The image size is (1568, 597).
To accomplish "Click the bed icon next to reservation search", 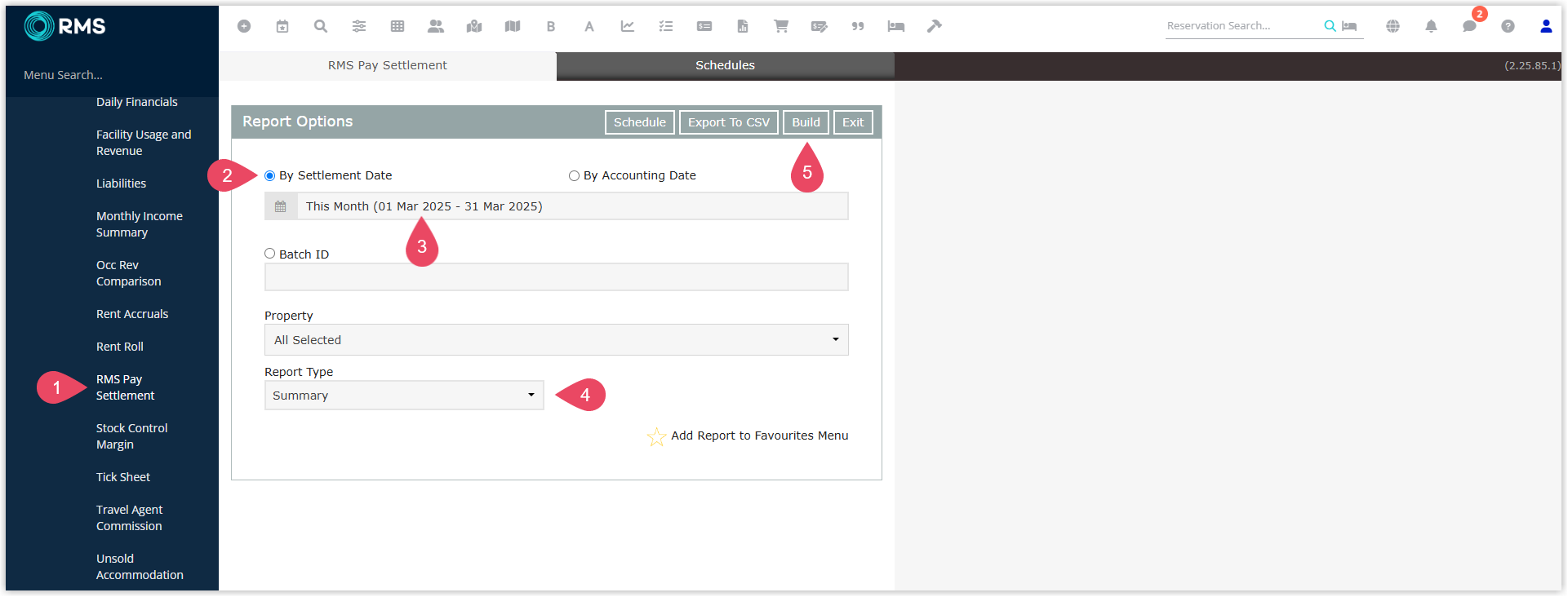I will pyautogui.click(x=1349, y=26).
